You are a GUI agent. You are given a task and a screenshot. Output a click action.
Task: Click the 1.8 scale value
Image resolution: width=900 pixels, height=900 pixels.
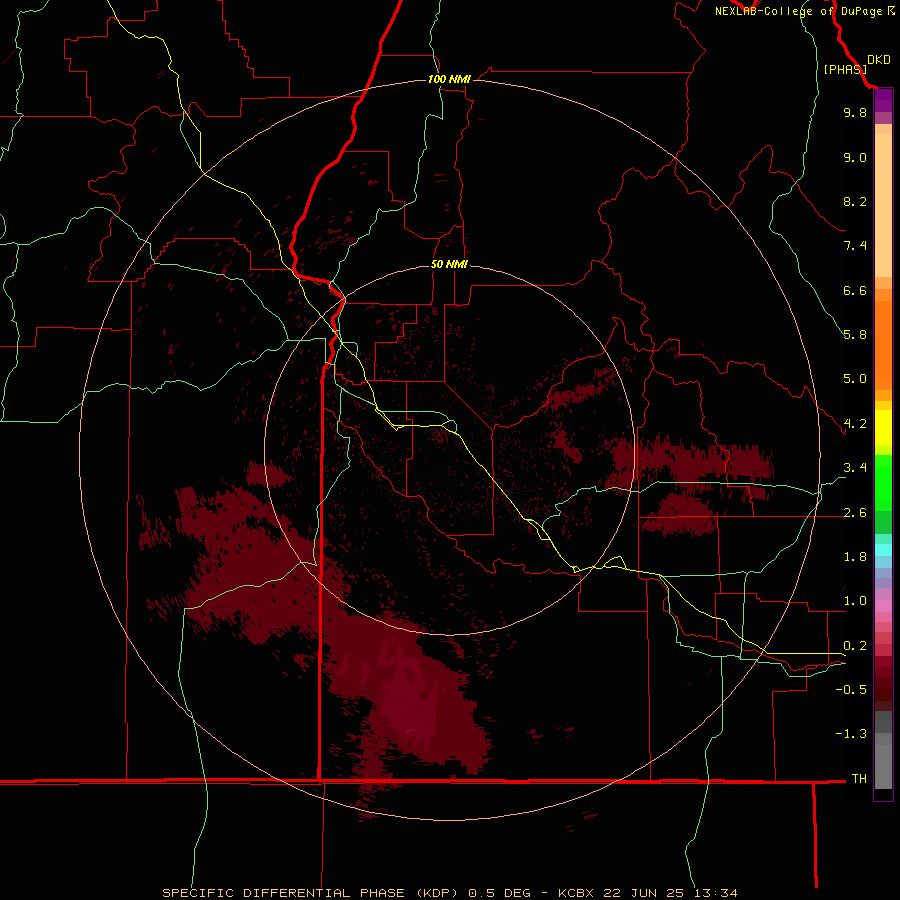pos(855,557)
